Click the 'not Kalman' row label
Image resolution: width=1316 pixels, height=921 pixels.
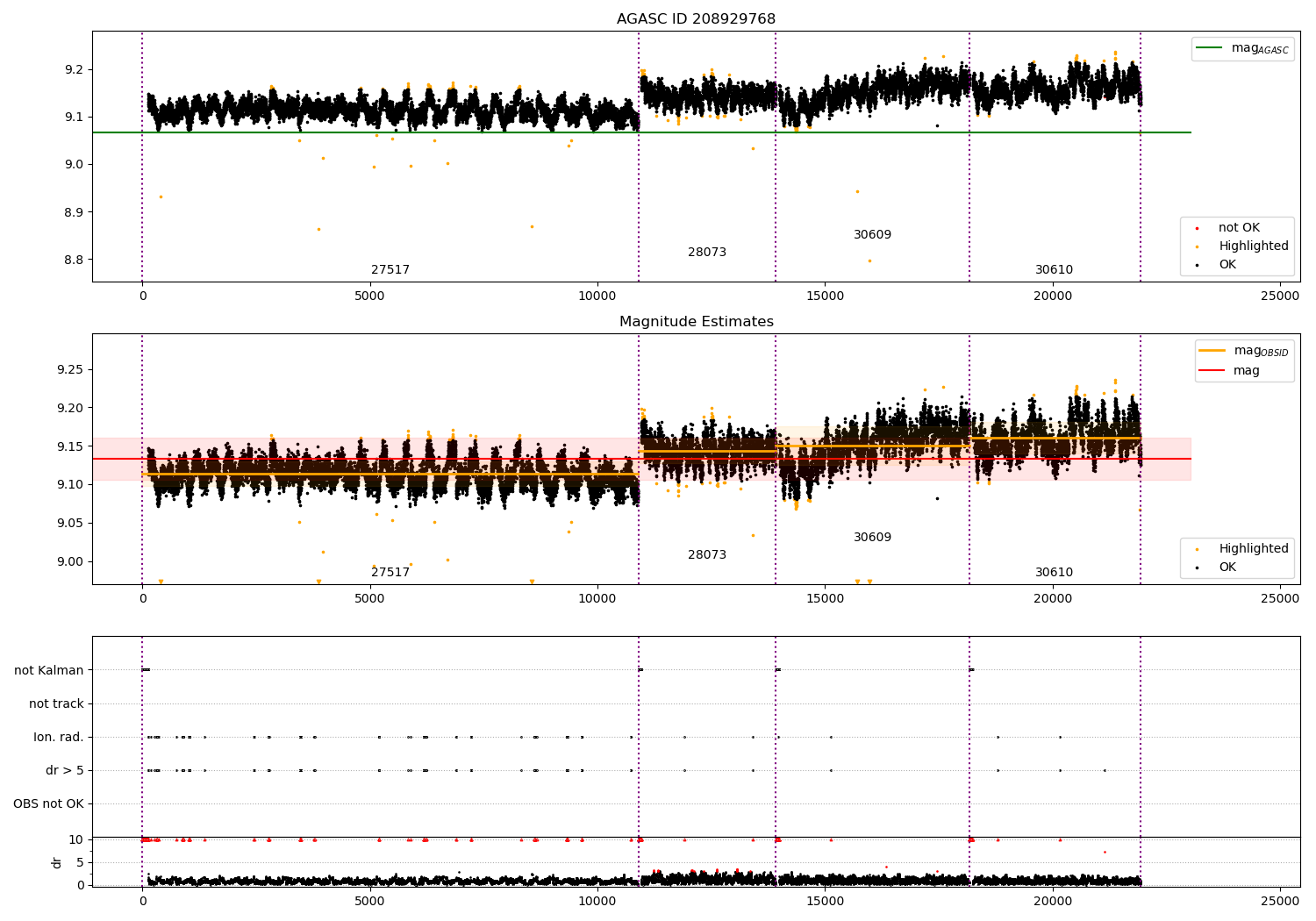tap(49, 671)
